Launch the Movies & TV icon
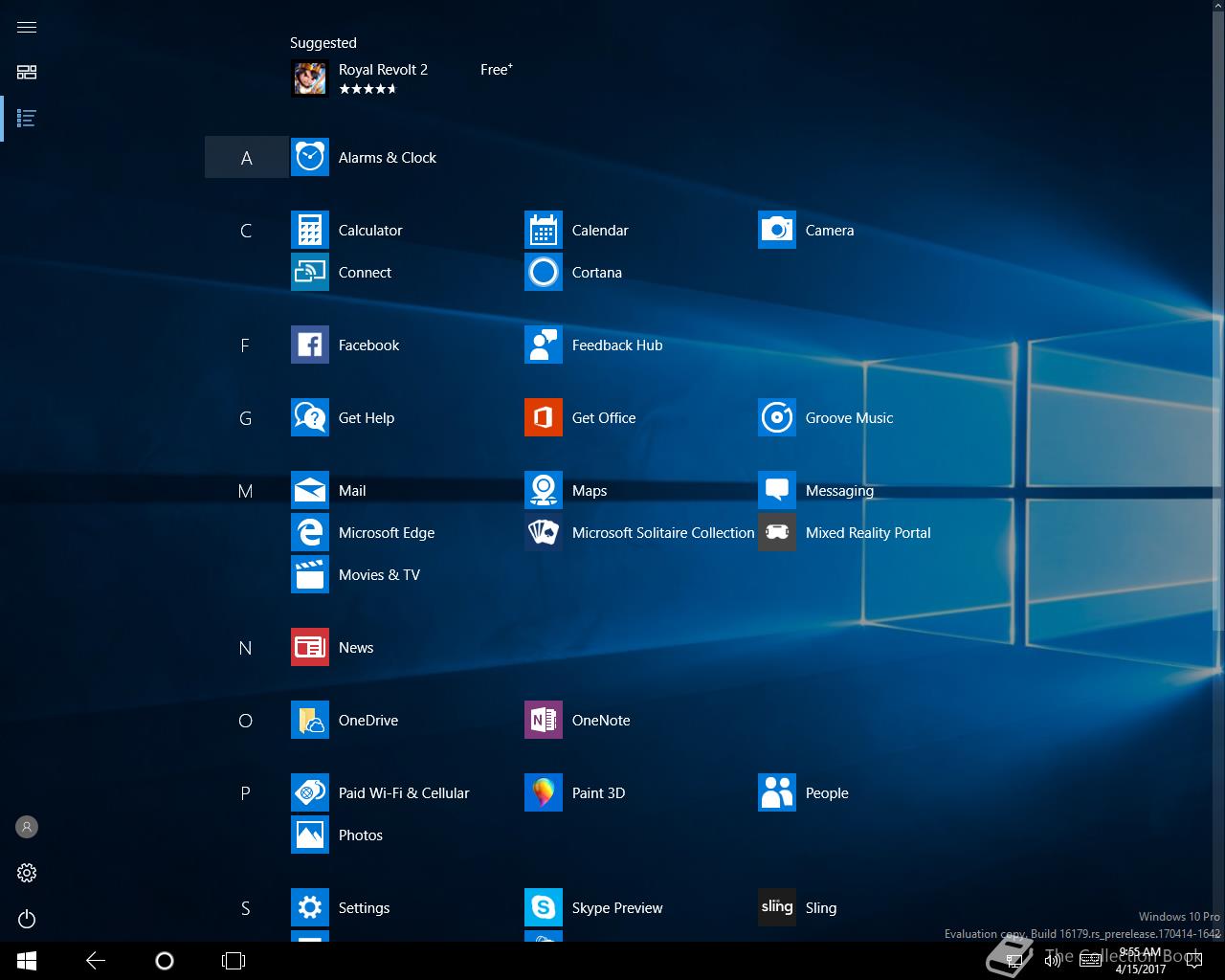The image size is (1225, 980). pos(310,574)
